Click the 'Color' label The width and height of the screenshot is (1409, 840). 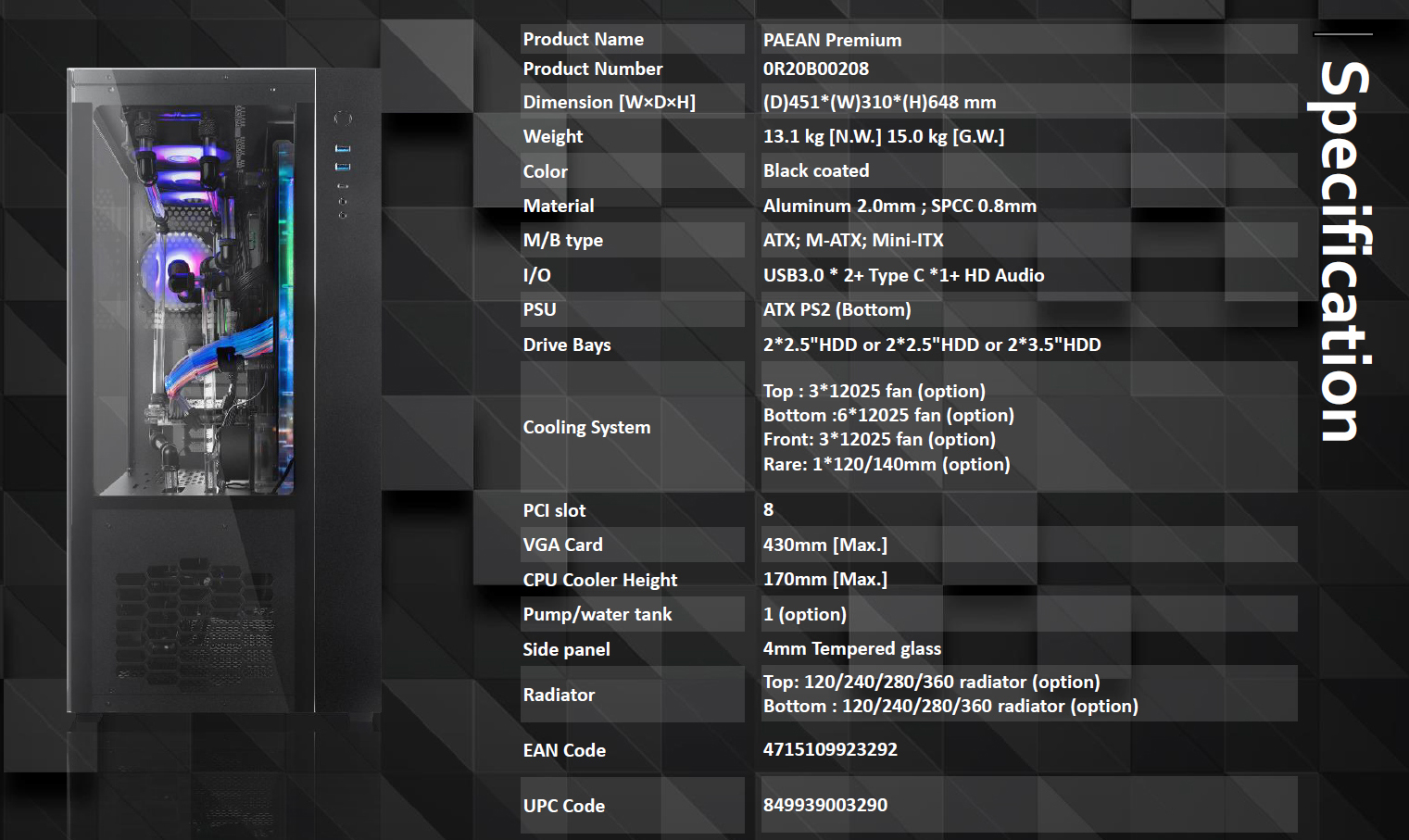(545, 171)
